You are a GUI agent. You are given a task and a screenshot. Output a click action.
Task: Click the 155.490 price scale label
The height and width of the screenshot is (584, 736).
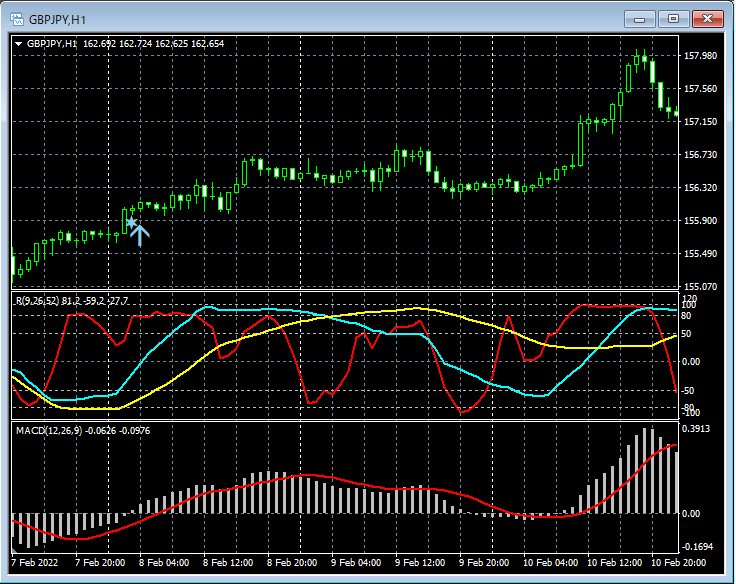700,254
